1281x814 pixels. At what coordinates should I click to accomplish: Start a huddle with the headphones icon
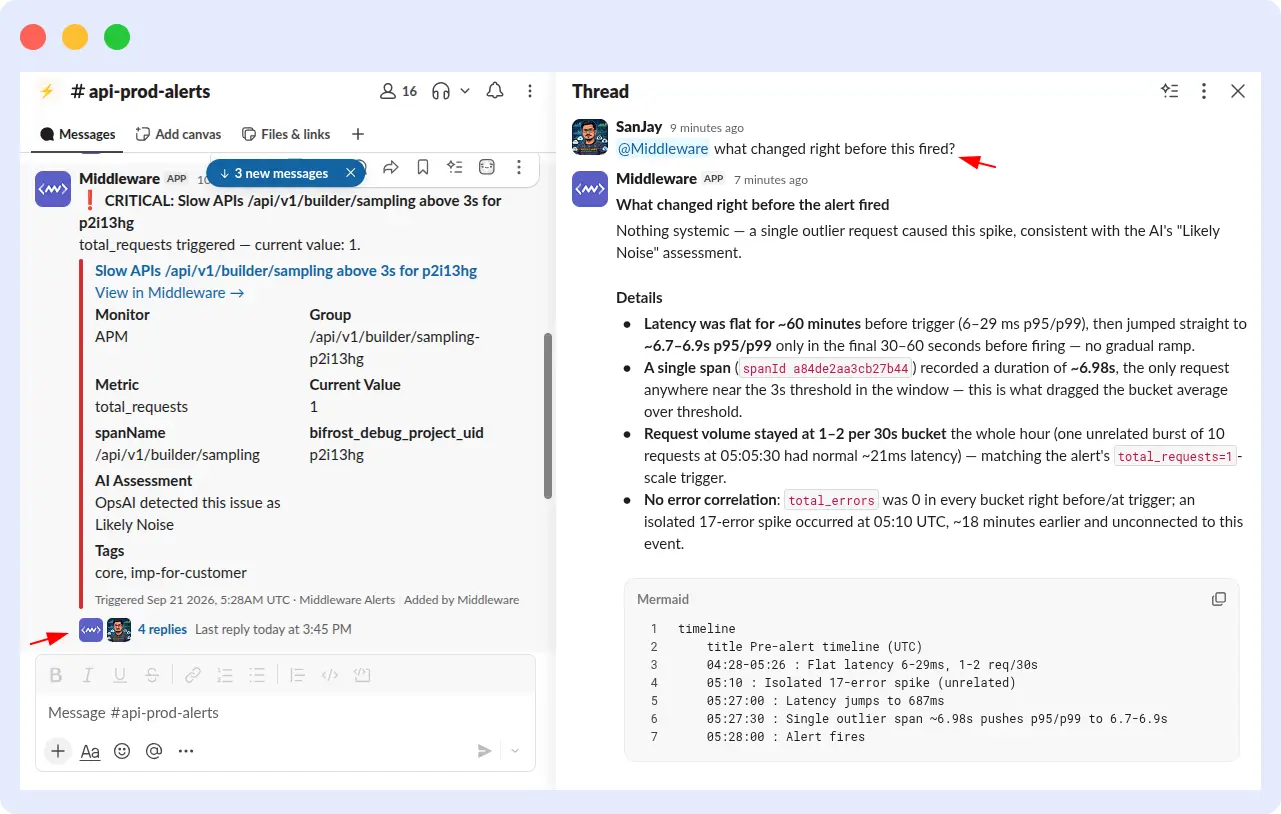[441, 91]
